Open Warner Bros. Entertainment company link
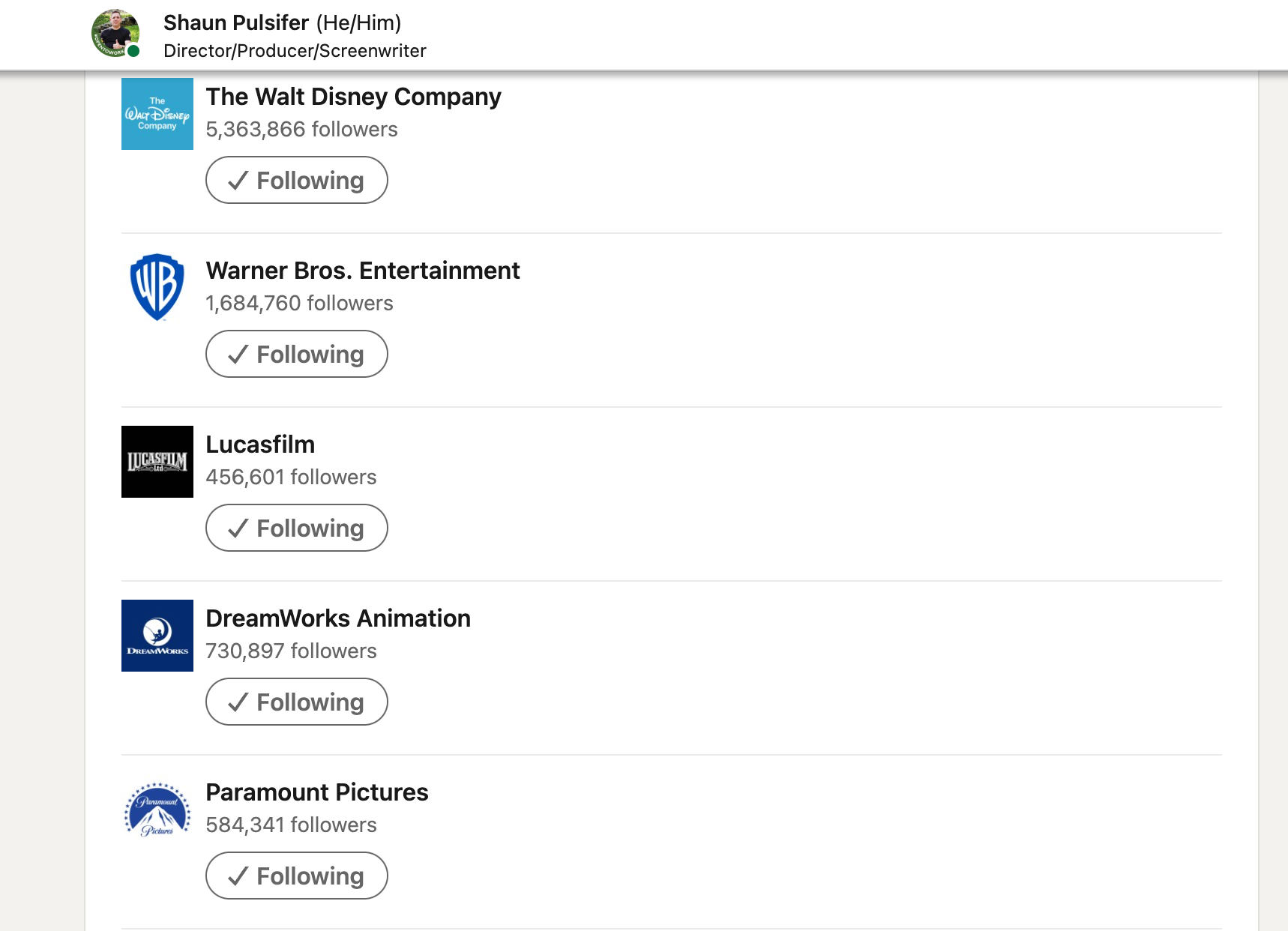The height and width of the screenshot is (931, 1288). click(363, 271)
